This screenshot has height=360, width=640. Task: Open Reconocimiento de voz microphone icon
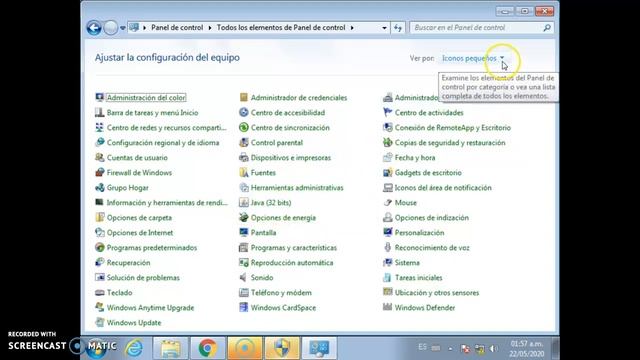pyautogui.click(x=387, y=248)
